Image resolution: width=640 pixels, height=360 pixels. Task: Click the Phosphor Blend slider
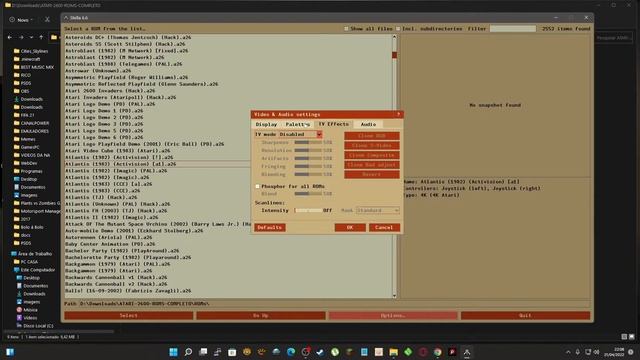(307, 193)
